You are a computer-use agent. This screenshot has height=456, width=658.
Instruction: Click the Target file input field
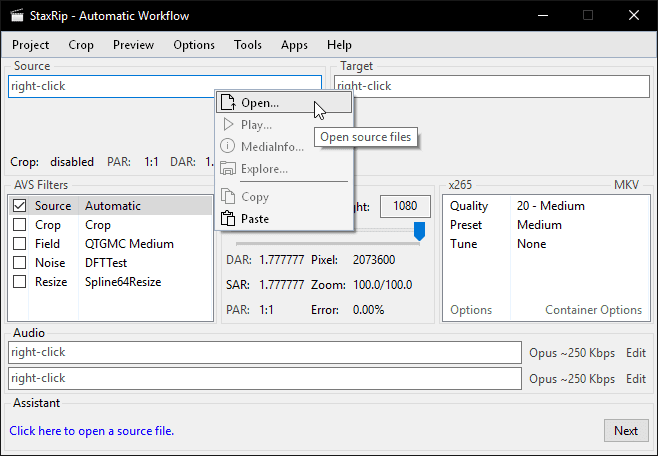tap(492, 86)
